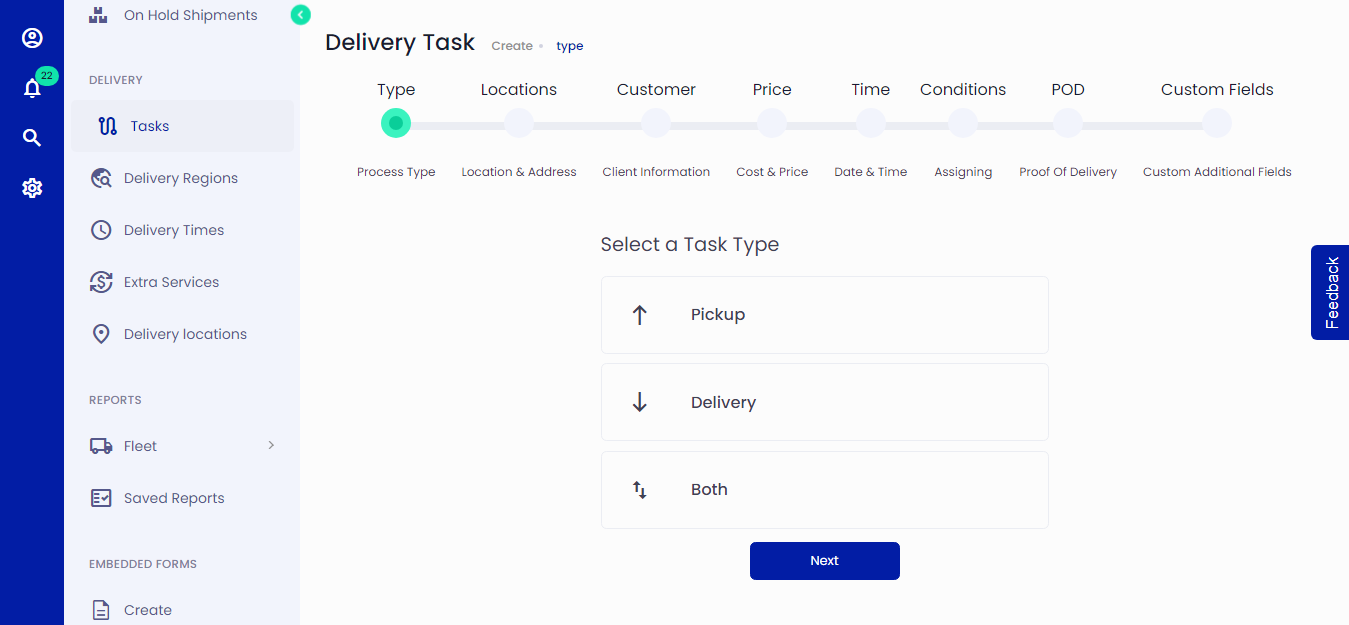Image resolution: width=1349 pixels, height=625 pixels.
Task: Click the Extra Services icon
Action: click(x=100, y=281)
